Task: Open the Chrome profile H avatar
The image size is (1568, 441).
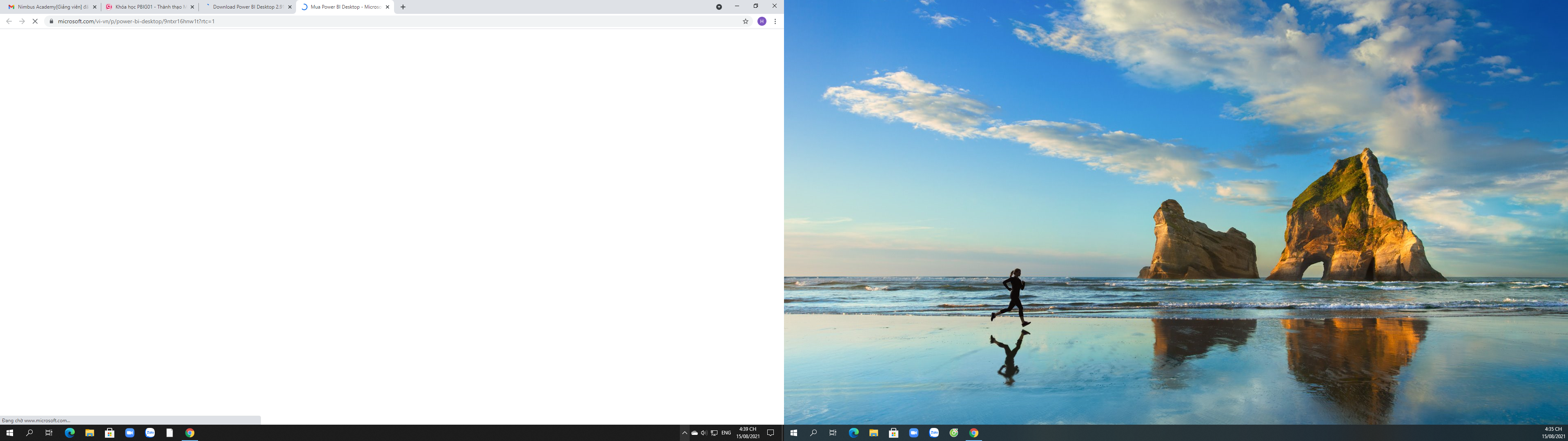Action: [762, 21]
